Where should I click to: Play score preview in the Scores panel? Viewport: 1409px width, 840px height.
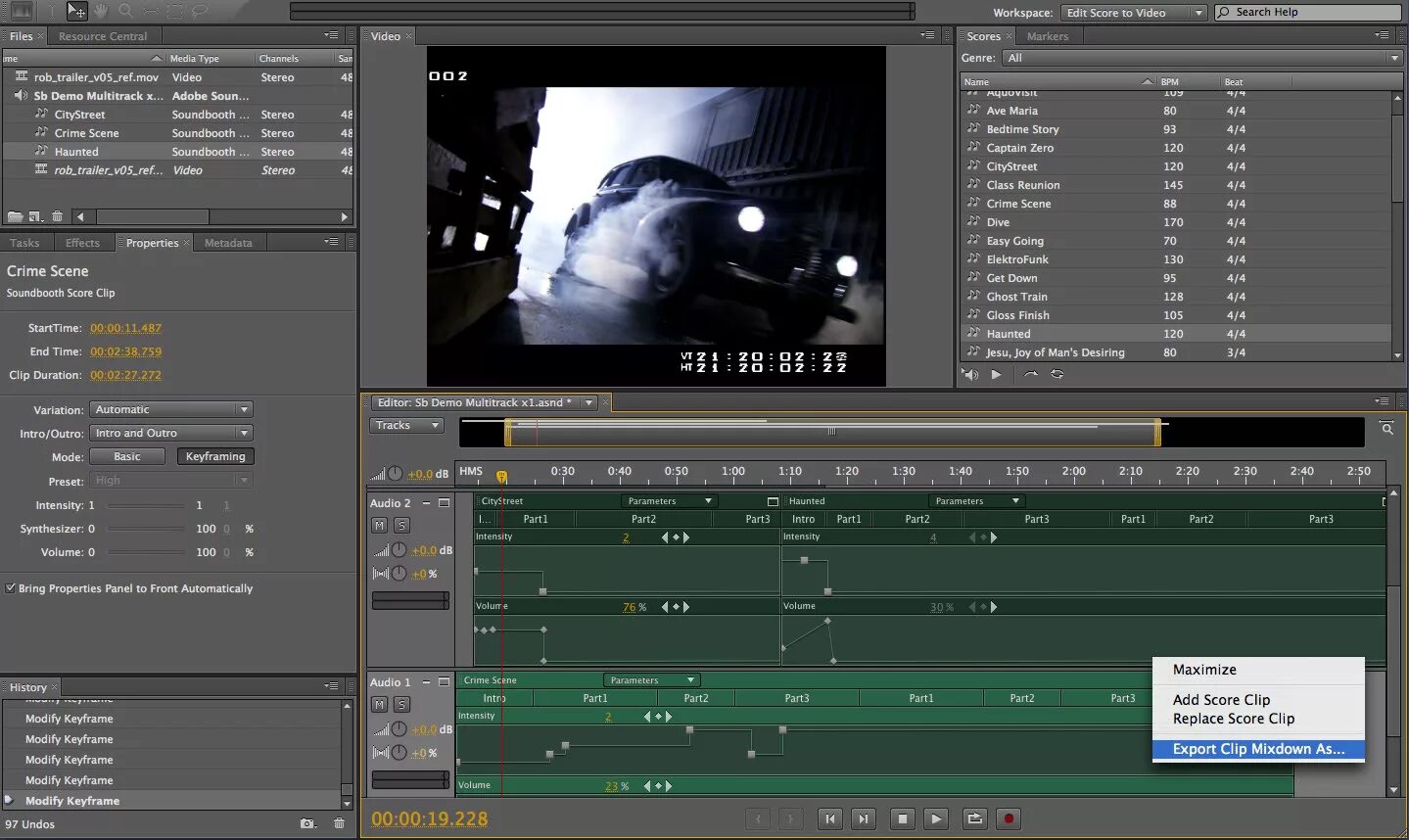(x=996, y=374)
